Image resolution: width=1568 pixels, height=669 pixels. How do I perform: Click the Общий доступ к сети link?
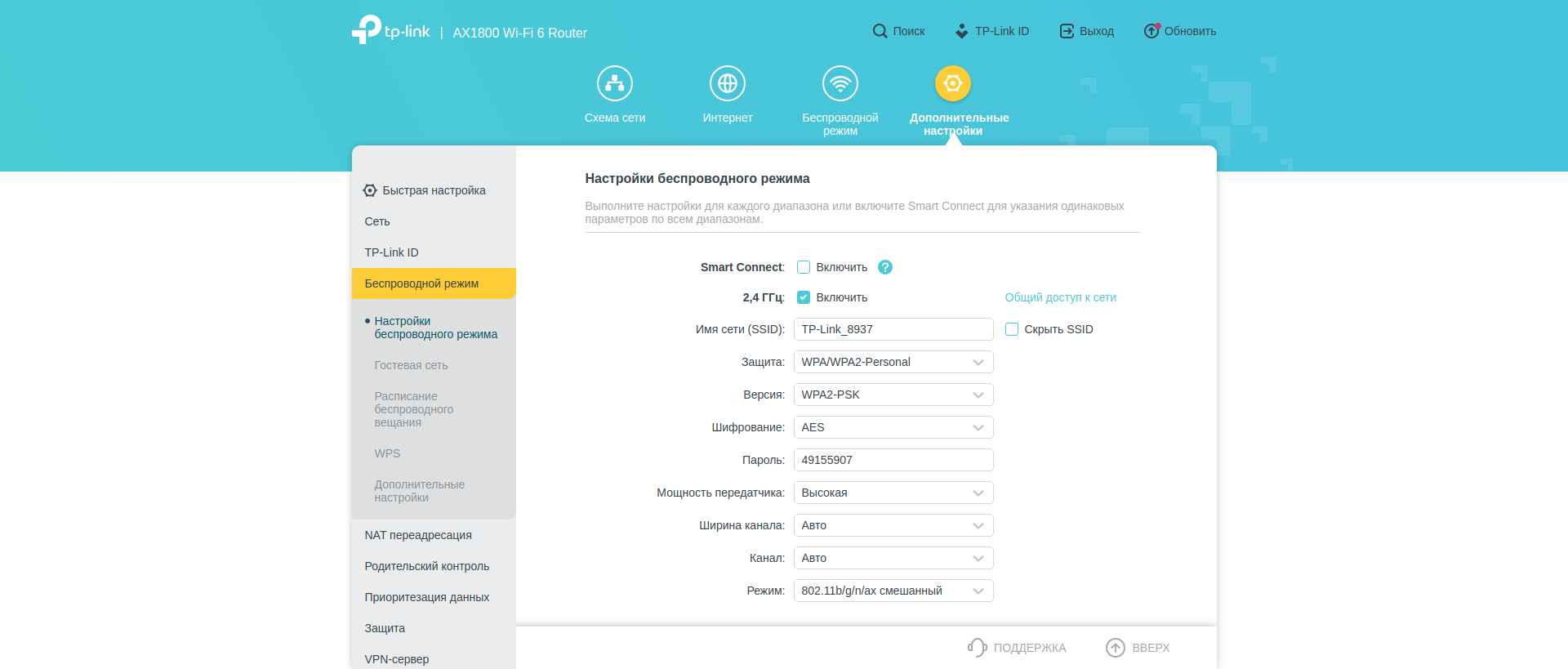pyautogui.click(x=1060, y=297)
